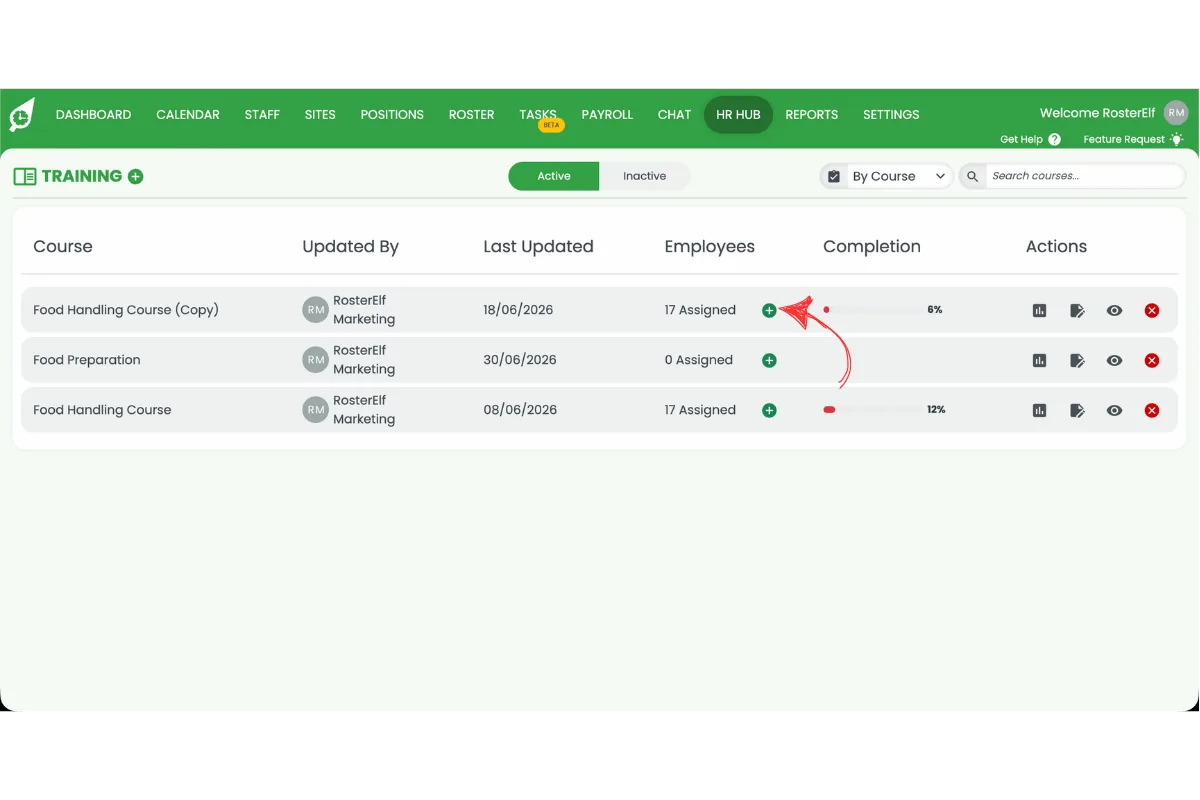Click the date 30/06/2026
The image size is (1200, 800).
[x=520, y=360]
